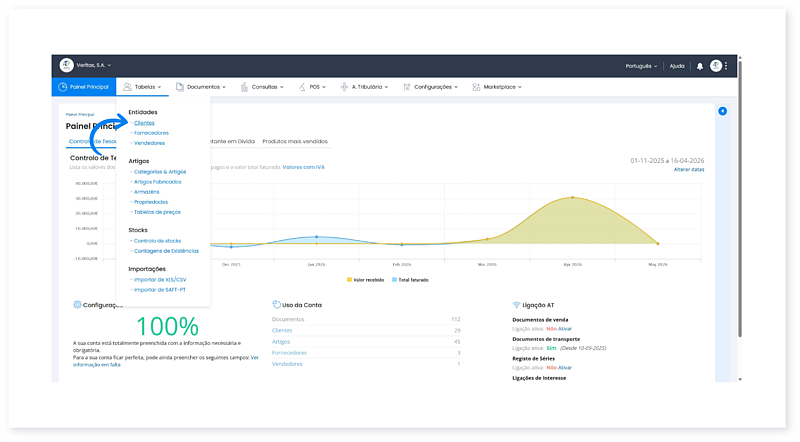Viewport: 800px width, 442px height.
Task: Open Tabelas de preços menu entry
Action: coord(157,212)
